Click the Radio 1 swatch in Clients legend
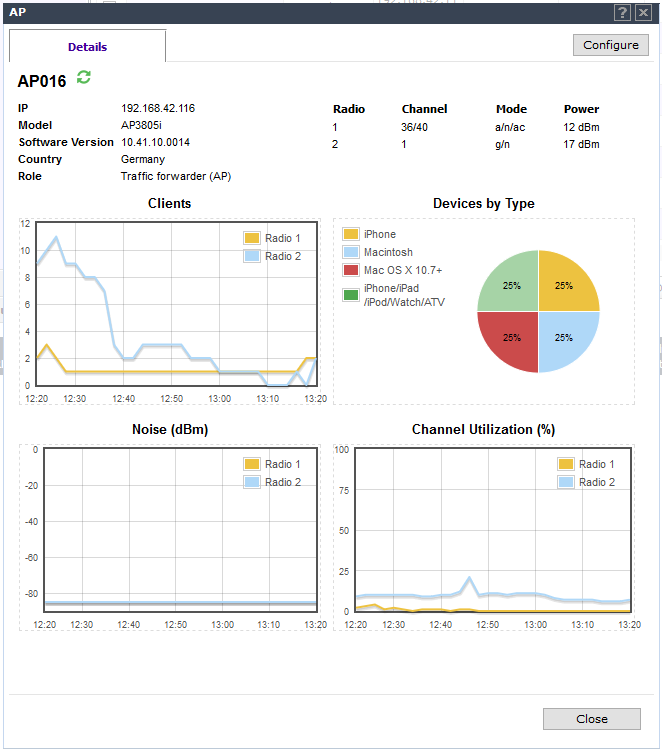Image resolution: width=662 pixels, height=750 pixels. (x=252, y=238)
